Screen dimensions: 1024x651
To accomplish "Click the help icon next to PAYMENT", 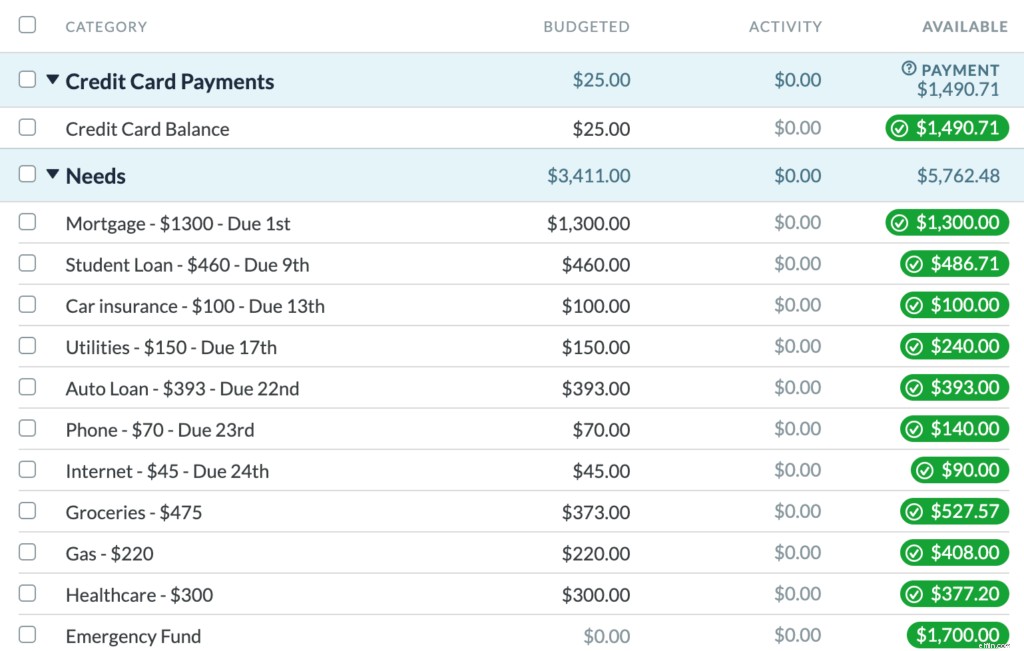I will pyautogui.click(x=908, y=69).
